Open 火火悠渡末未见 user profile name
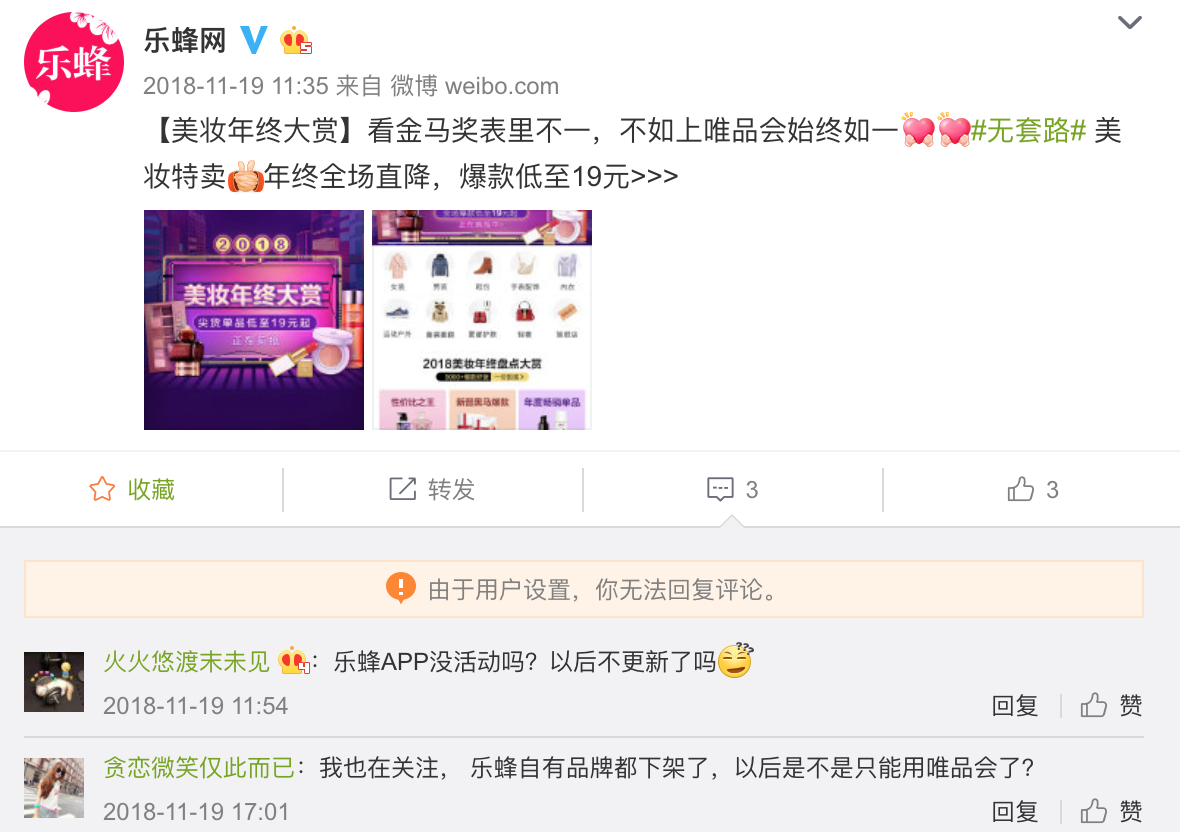 point(187,661)
